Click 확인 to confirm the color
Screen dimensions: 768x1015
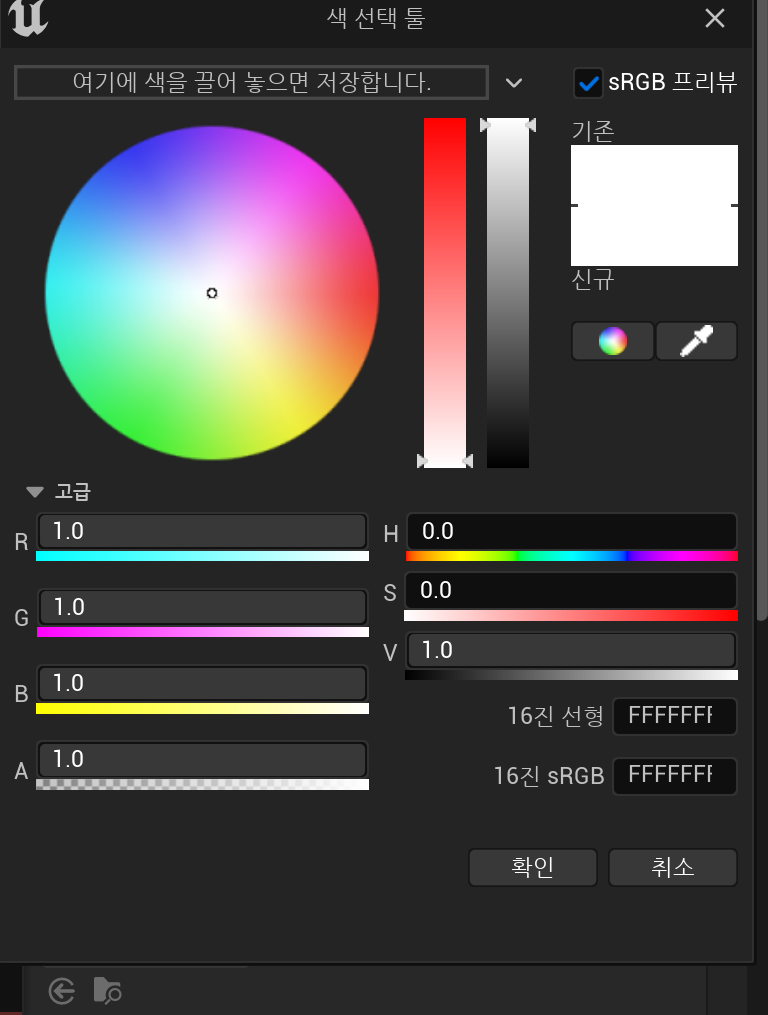[532, 867]
